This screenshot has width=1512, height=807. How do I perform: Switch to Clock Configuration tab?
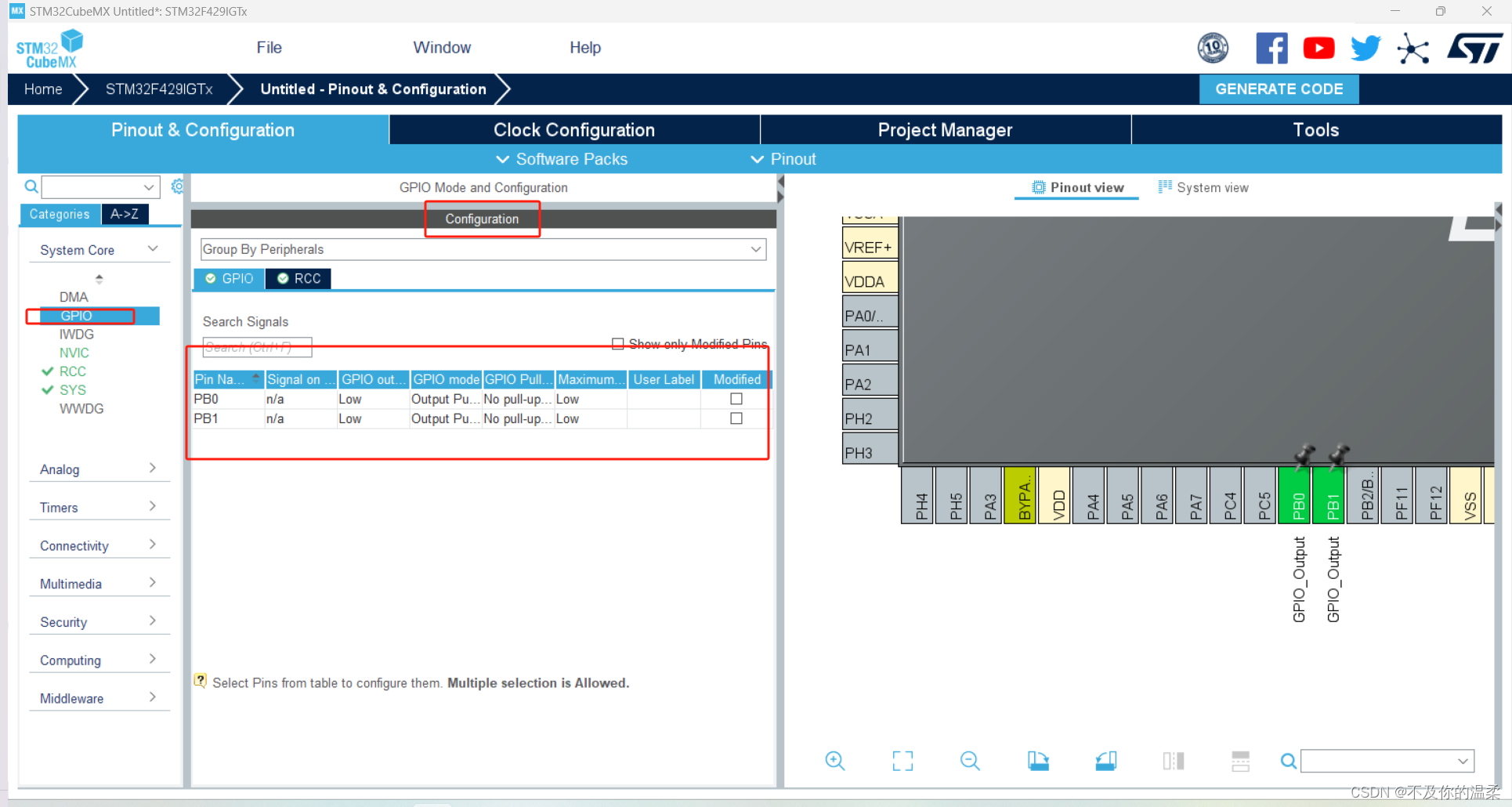click(574, 130)
